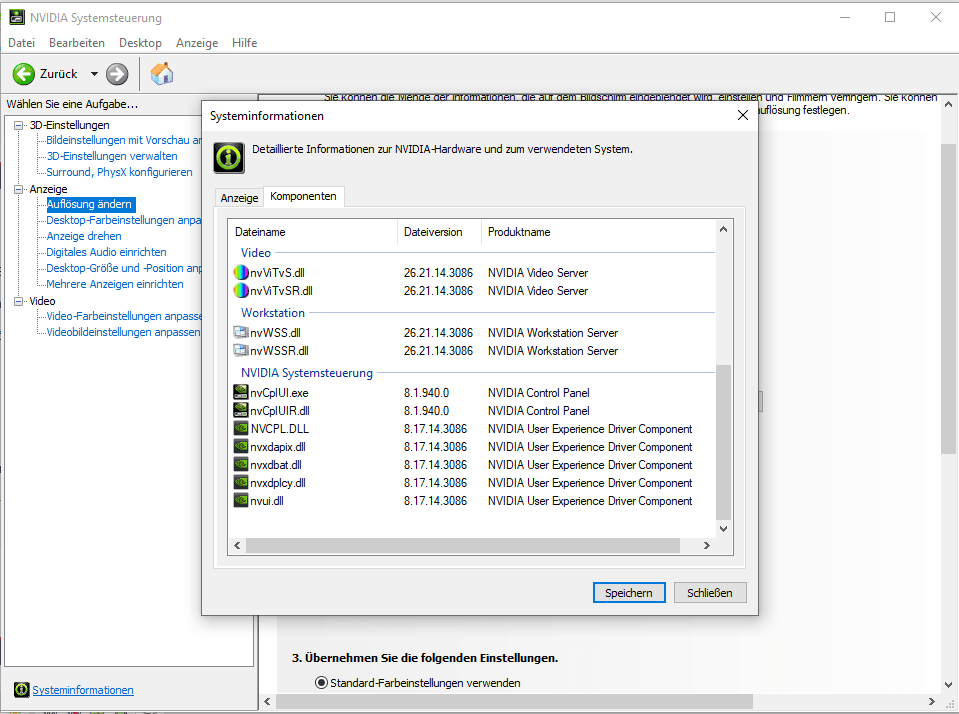This screenshot has width=959, height=714.
Task: Open Video-Farbeinstellungen anpassen task
Action: (x=124, y=316)
